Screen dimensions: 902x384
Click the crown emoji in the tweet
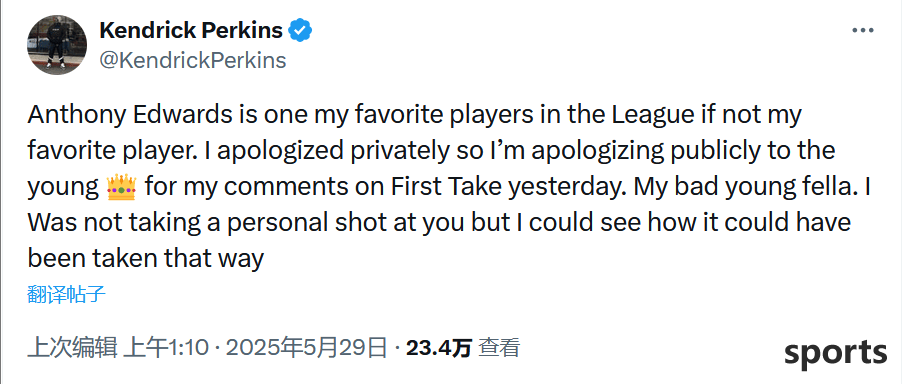121,187
